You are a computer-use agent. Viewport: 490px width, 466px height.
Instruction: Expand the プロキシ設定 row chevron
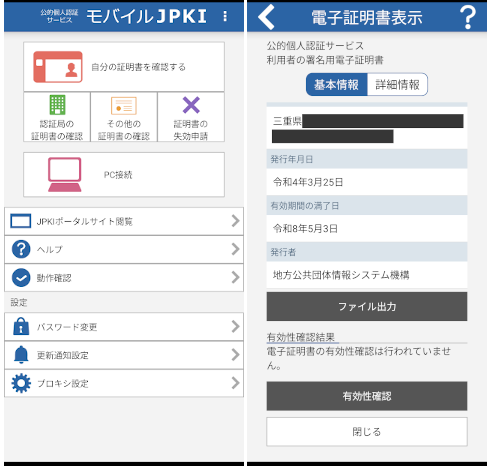point(235,383)
